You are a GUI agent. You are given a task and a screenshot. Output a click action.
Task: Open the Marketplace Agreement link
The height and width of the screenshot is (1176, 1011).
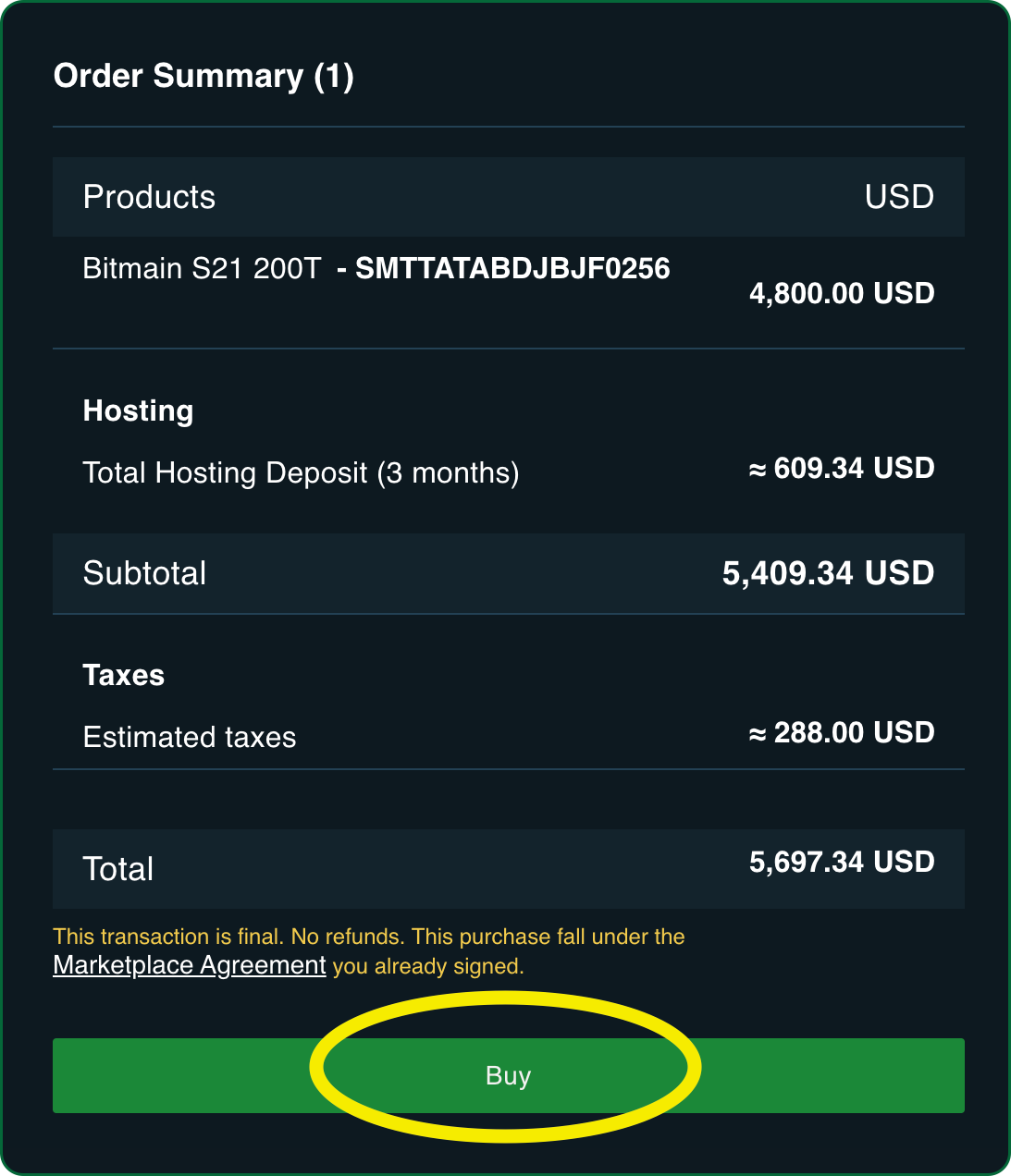(189, 965)
